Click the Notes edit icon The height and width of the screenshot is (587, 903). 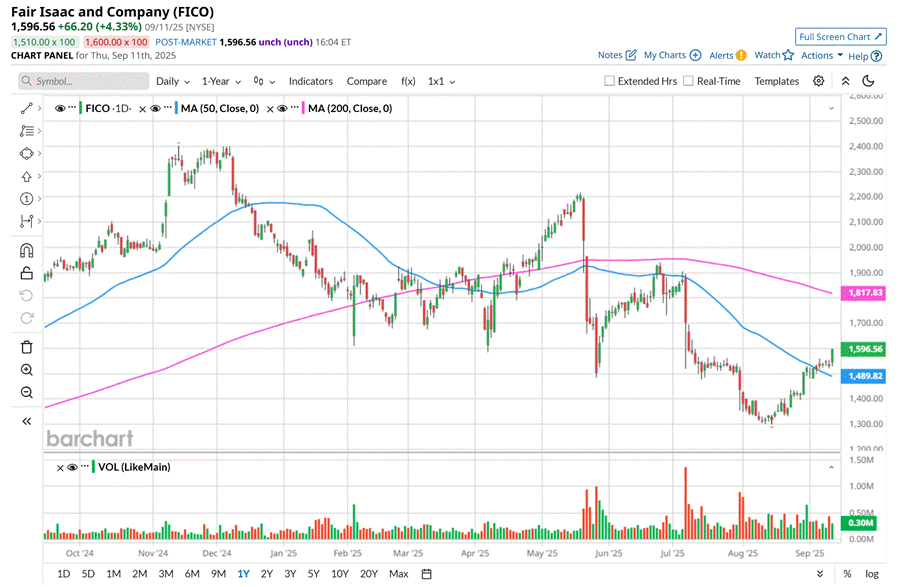[x=631, y=55]
